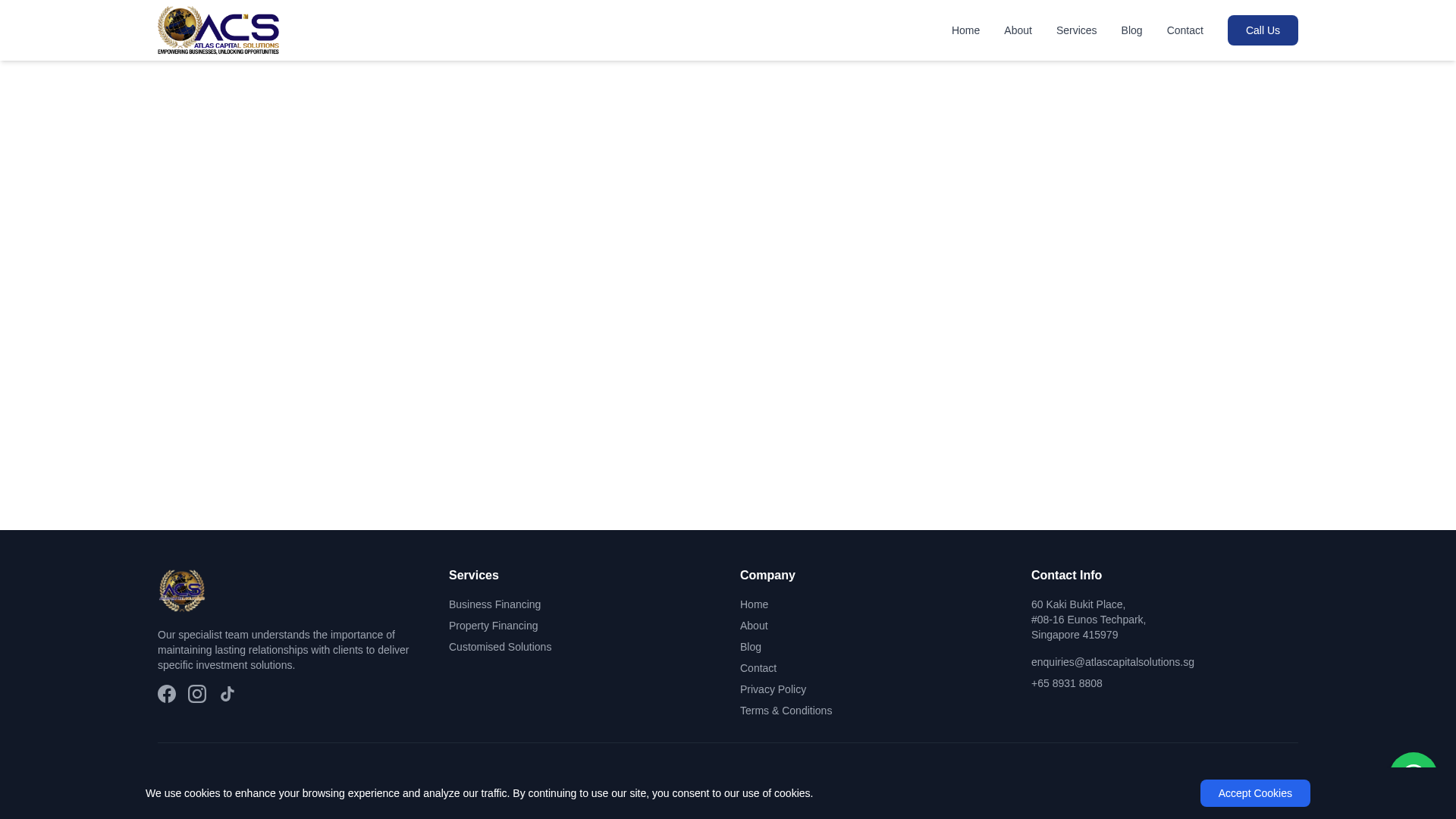Screen dimensions: 1456x819
Task: Go to Home in top navigation
Action: (x=965, y=30)
